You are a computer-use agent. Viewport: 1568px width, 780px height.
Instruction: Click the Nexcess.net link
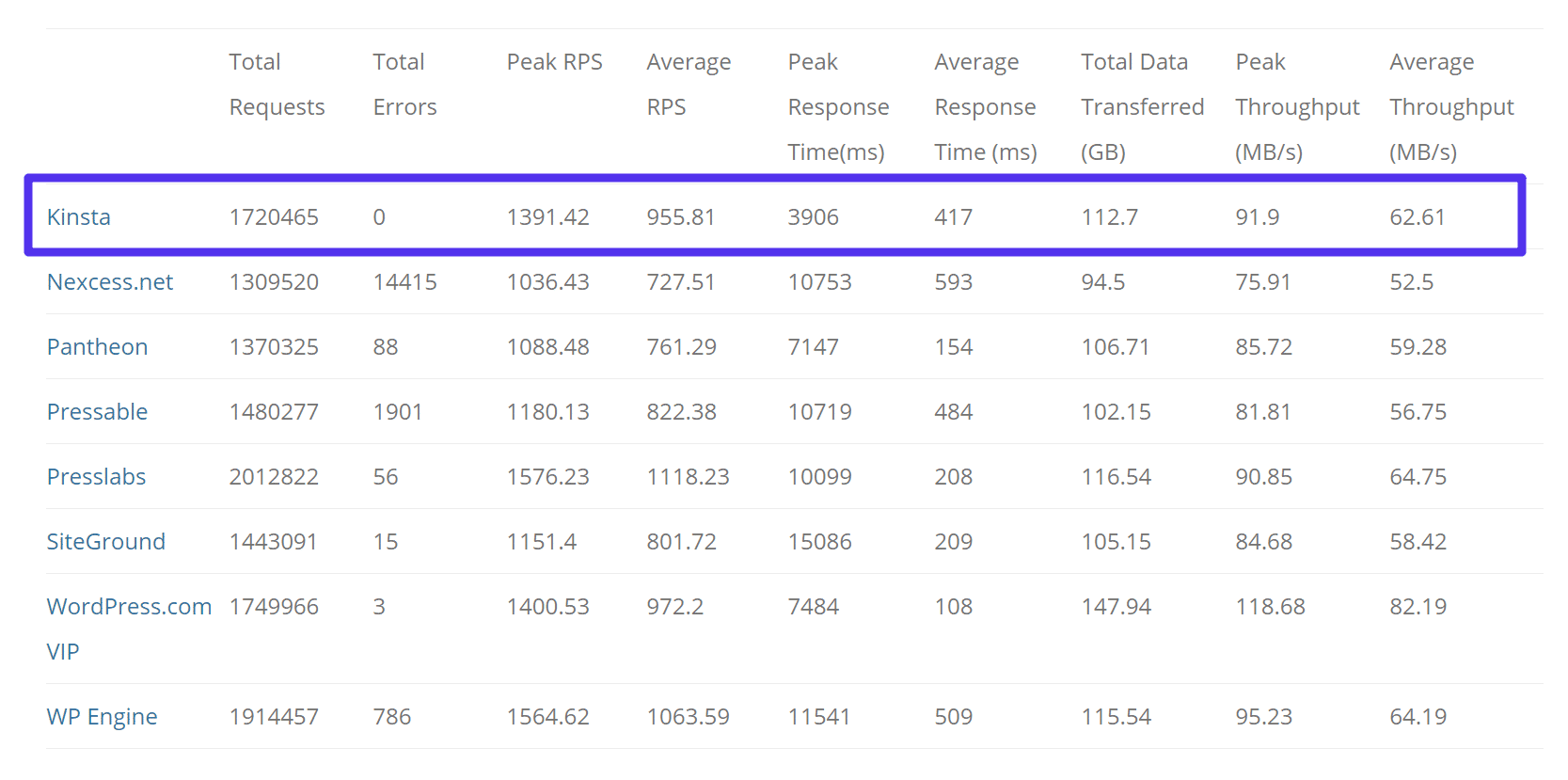coord(110,282)
